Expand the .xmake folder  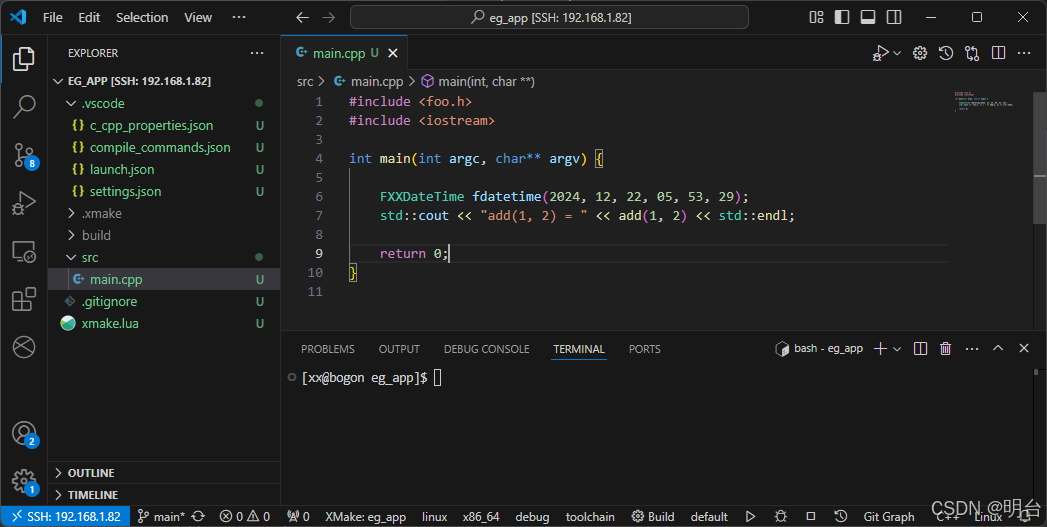click(x=164, y=214)
